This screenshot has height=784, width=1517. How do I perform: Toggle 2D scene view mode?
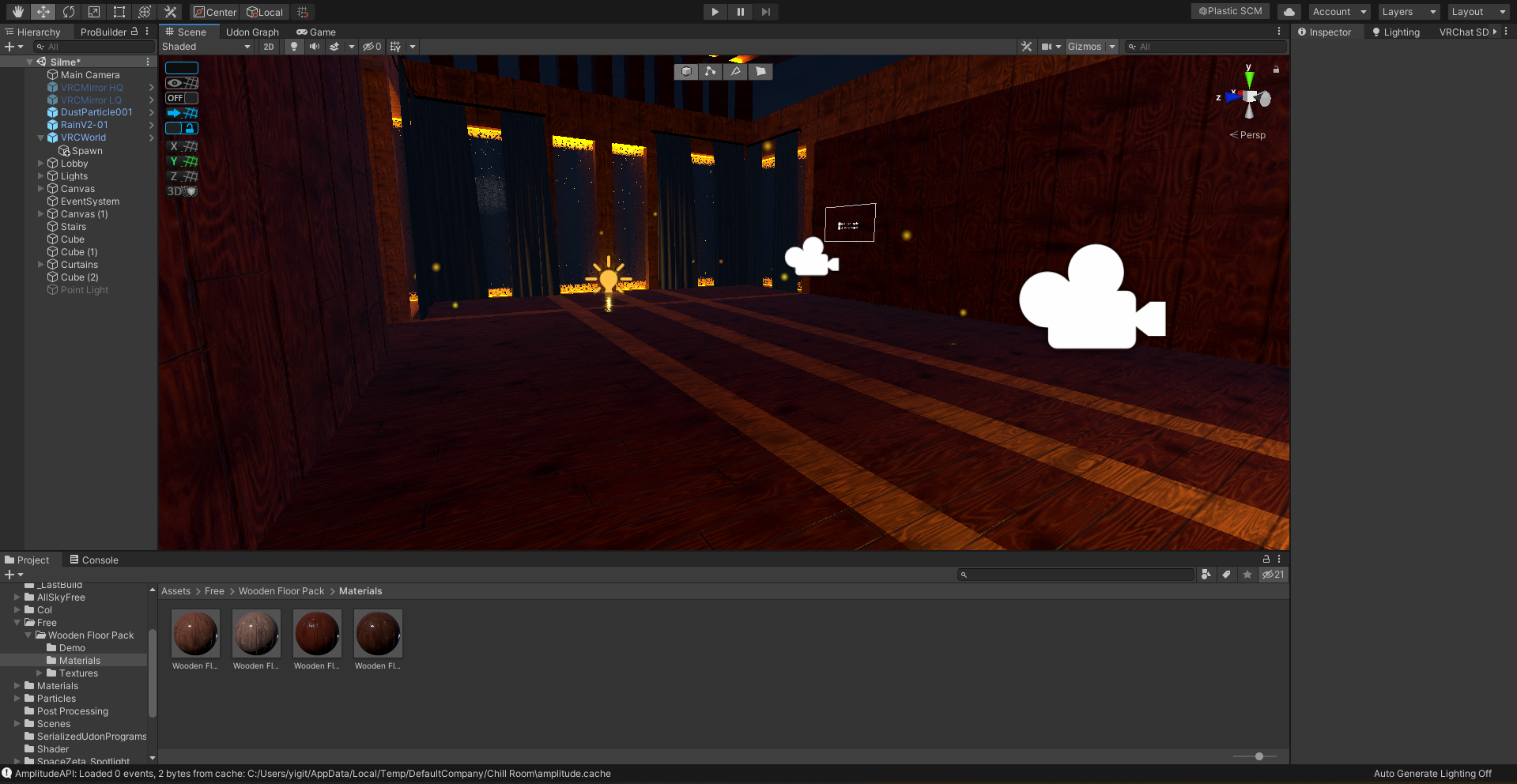coord(269,47)
